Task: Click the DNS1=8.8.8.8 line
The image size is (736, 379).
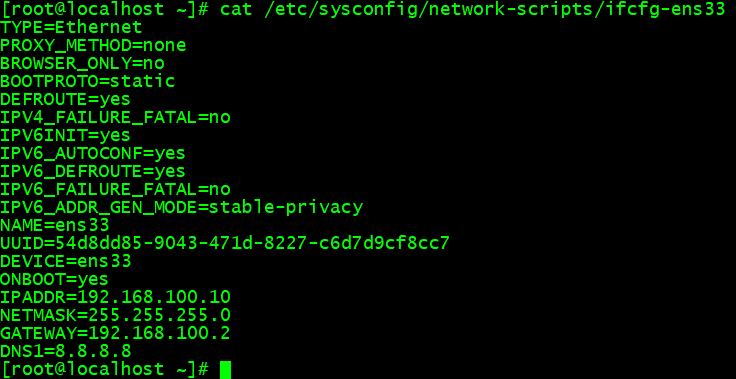Action: (66, 351)
